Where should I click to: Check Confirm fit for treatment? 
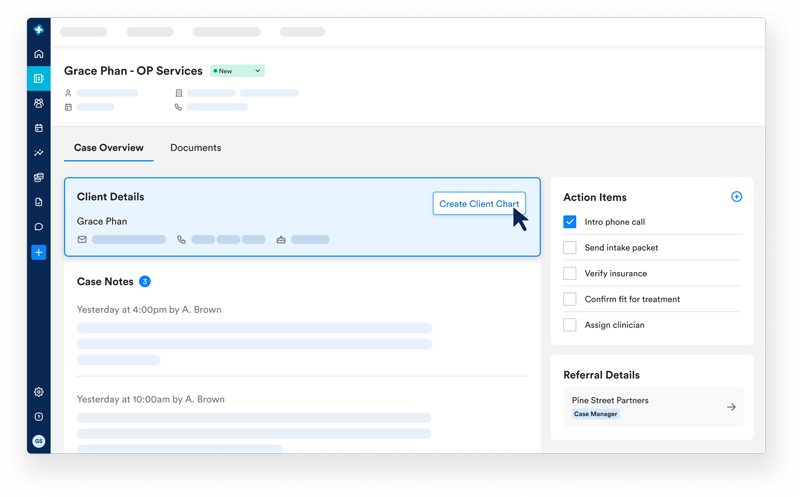[569, 299]
